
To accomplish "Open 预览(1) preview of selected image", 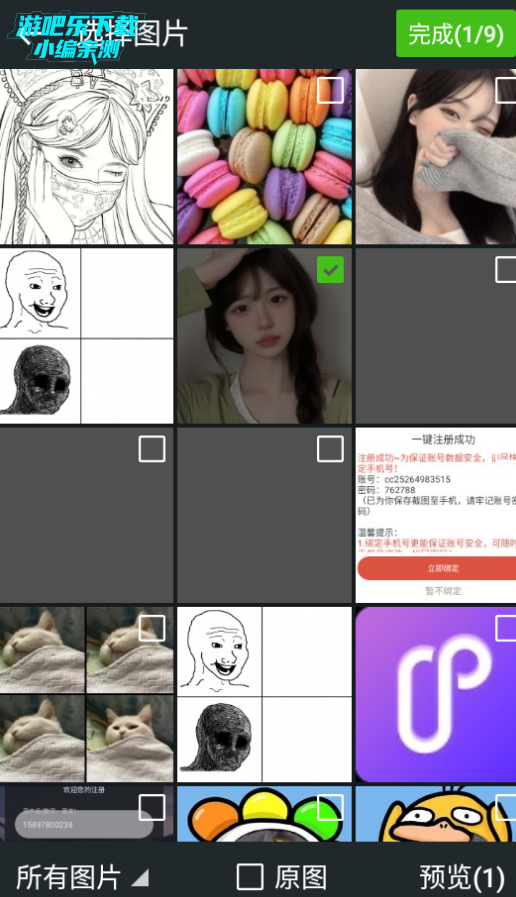I will point(462,877).
